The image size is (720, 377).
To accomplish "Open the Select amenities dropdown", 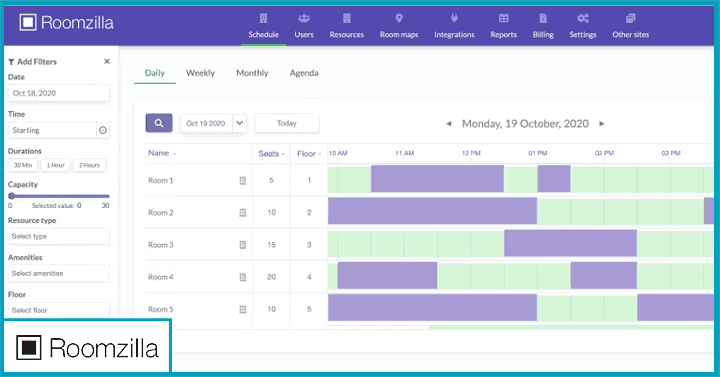I will pyautogui.click(x=58, y=273).
